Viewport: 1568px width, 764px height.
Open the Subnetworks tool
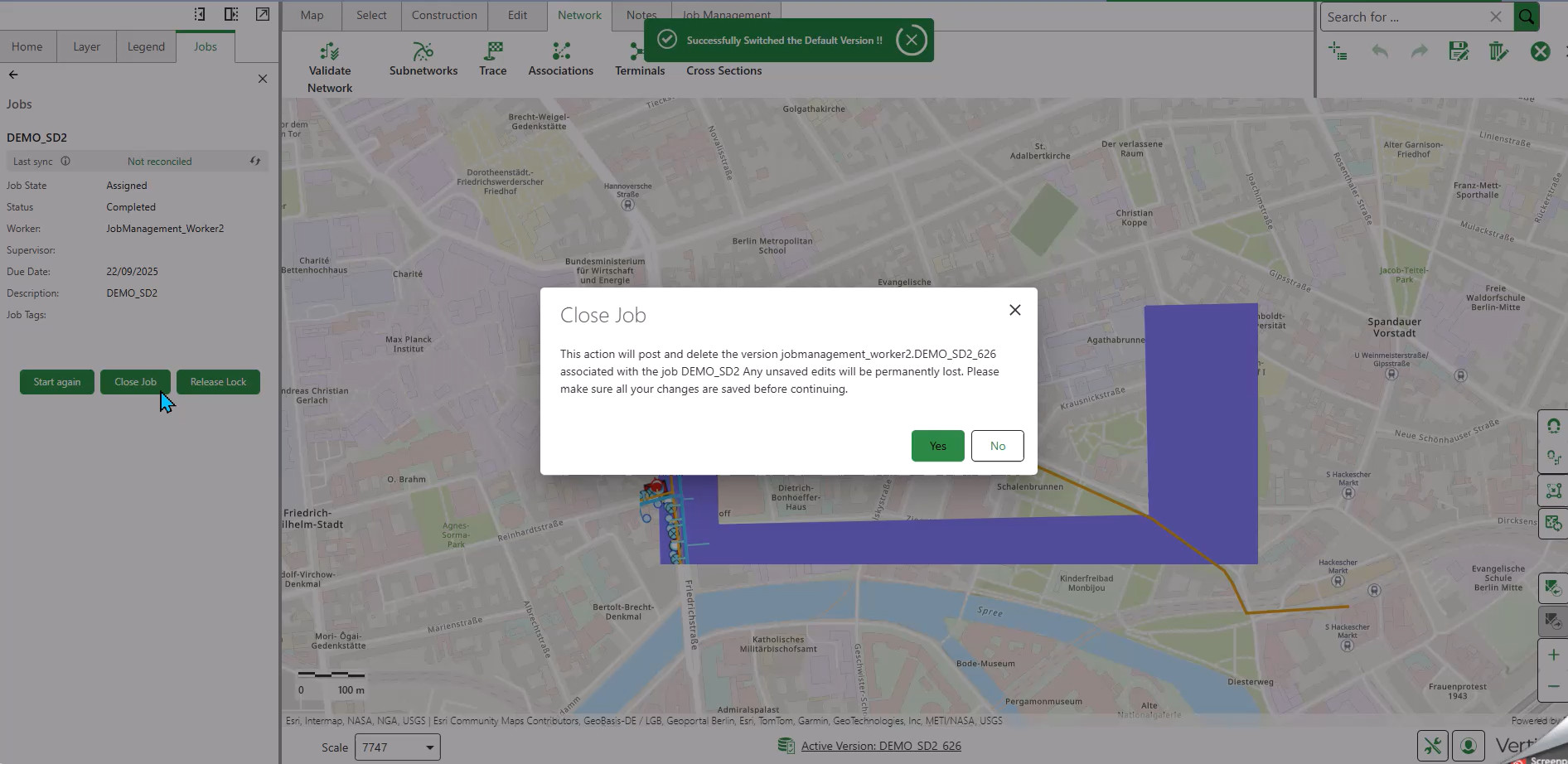423,52
